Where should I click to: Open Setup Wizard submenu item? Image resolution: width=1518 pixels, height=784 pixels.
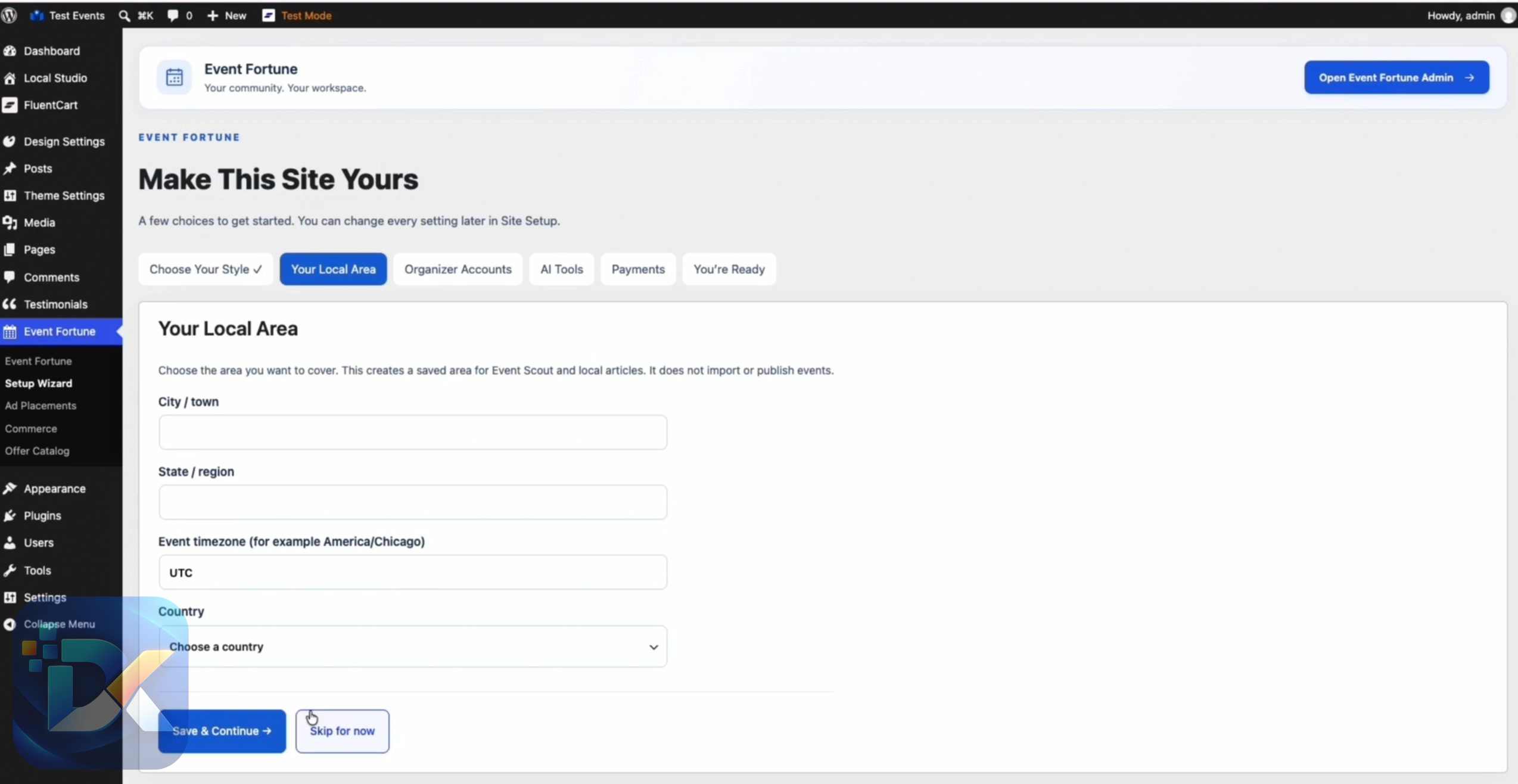[39, 383]
